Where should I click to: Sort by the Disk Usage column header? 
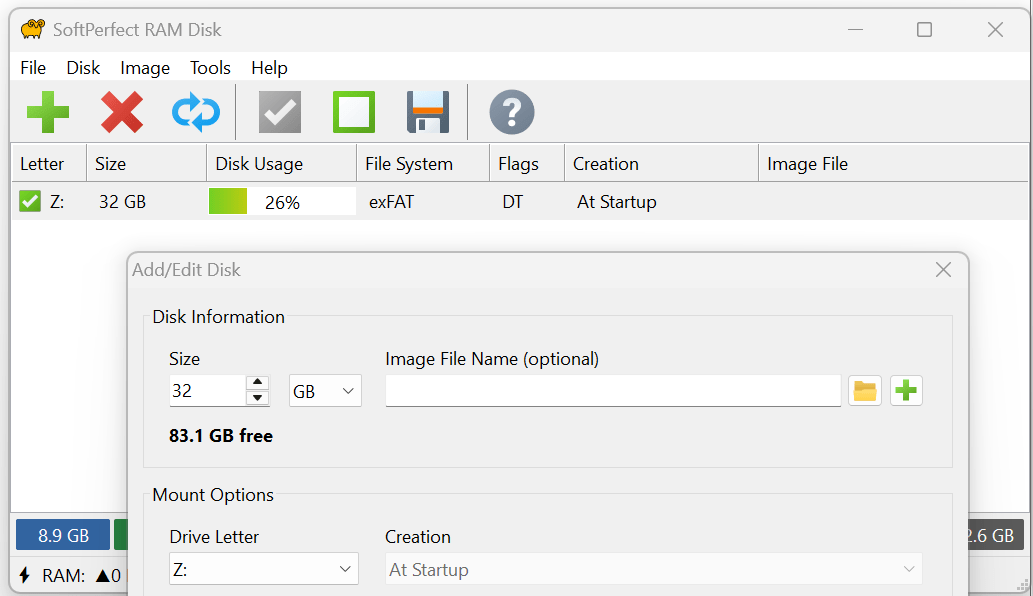click(281, 163)
